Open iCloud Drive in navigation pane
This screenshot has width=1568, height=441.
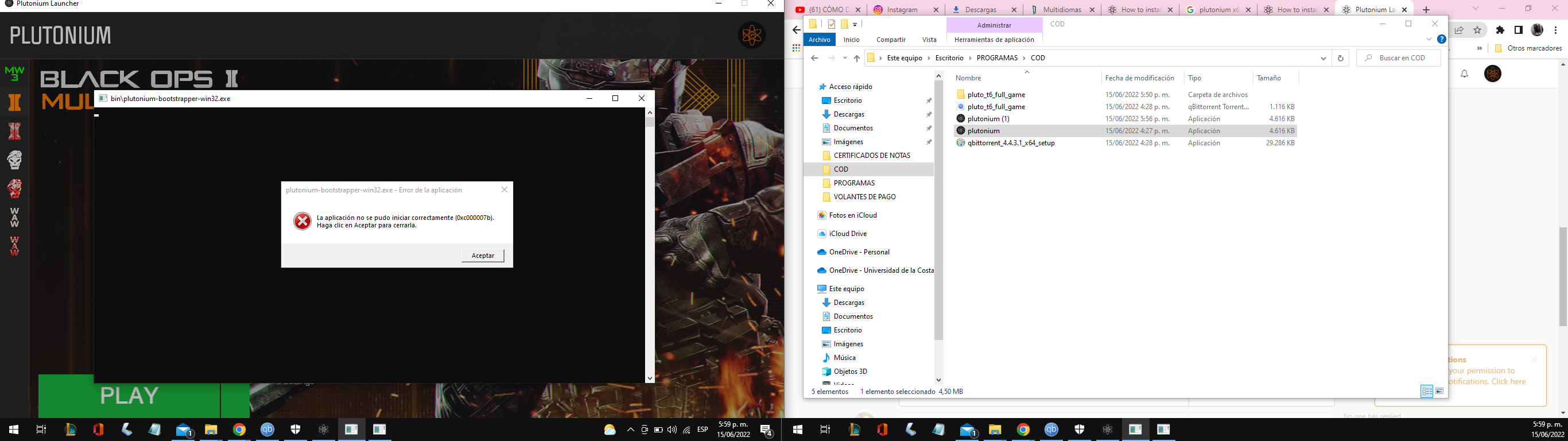coord(847,233)
